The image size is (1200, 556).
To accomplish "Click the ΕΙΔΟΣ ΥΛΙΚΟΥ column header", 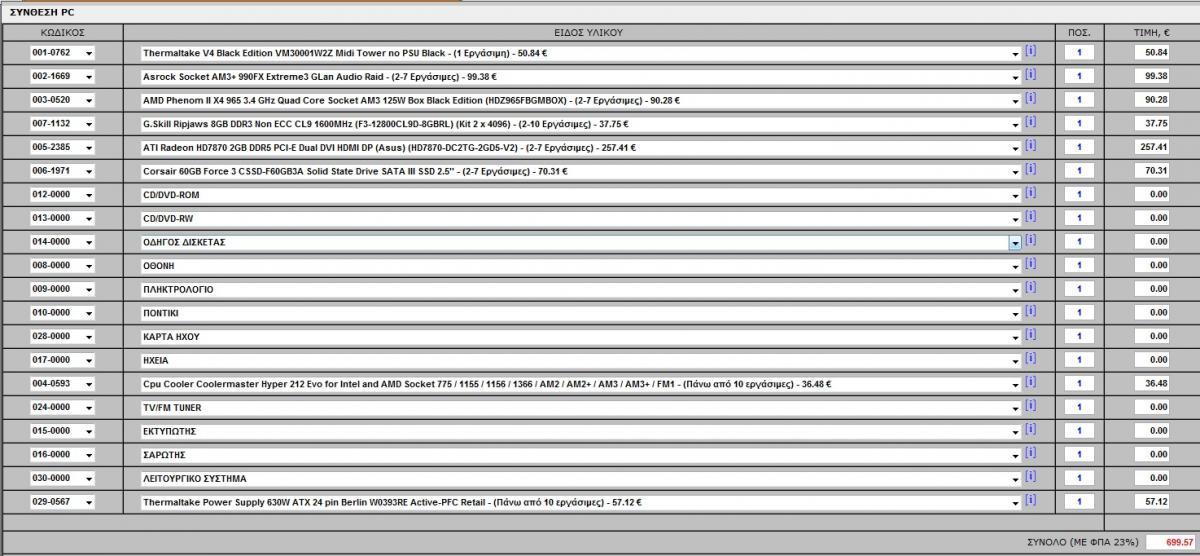I will tap(589, 32).
